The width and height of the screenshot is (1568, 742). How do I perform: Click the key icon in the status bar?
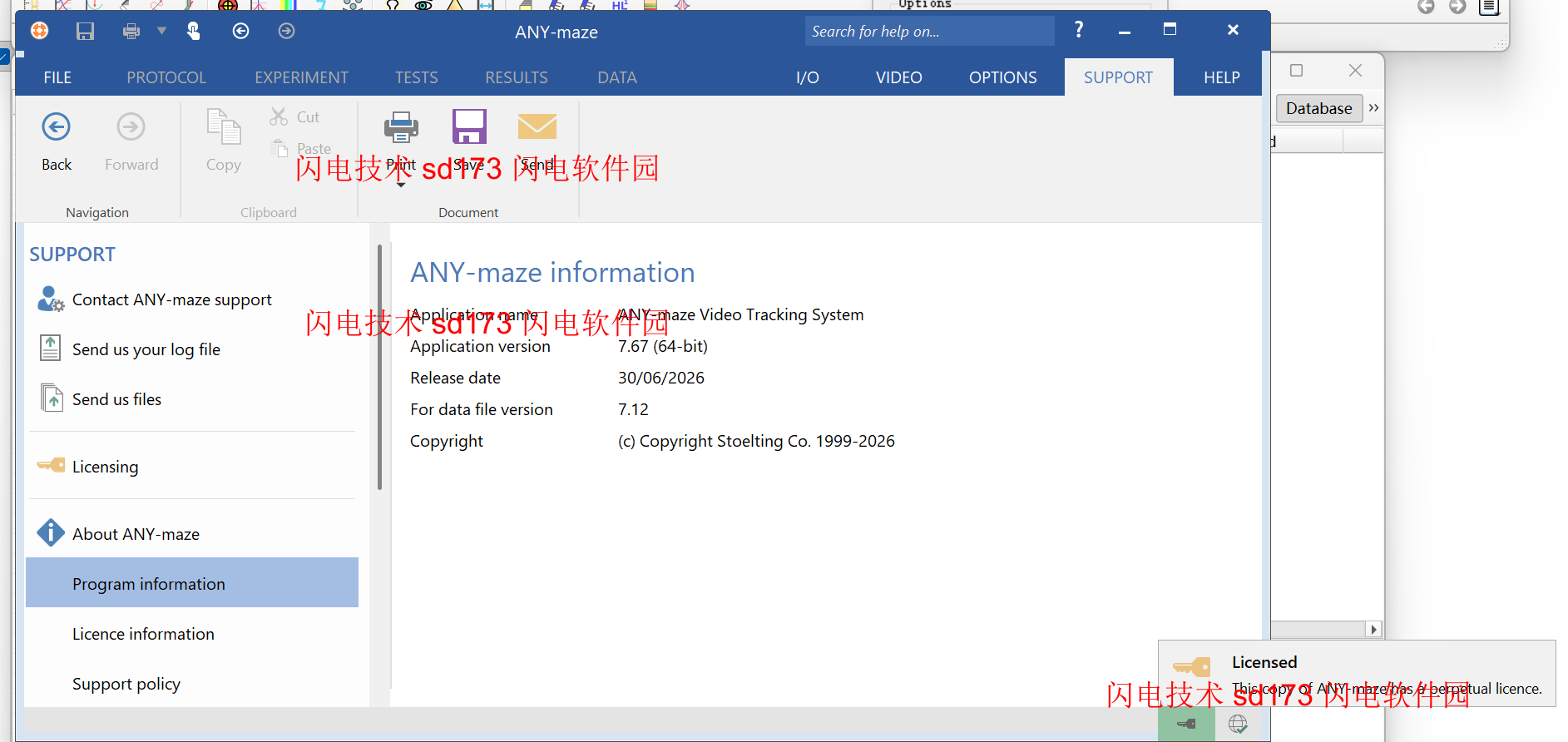click(1186, 724)
